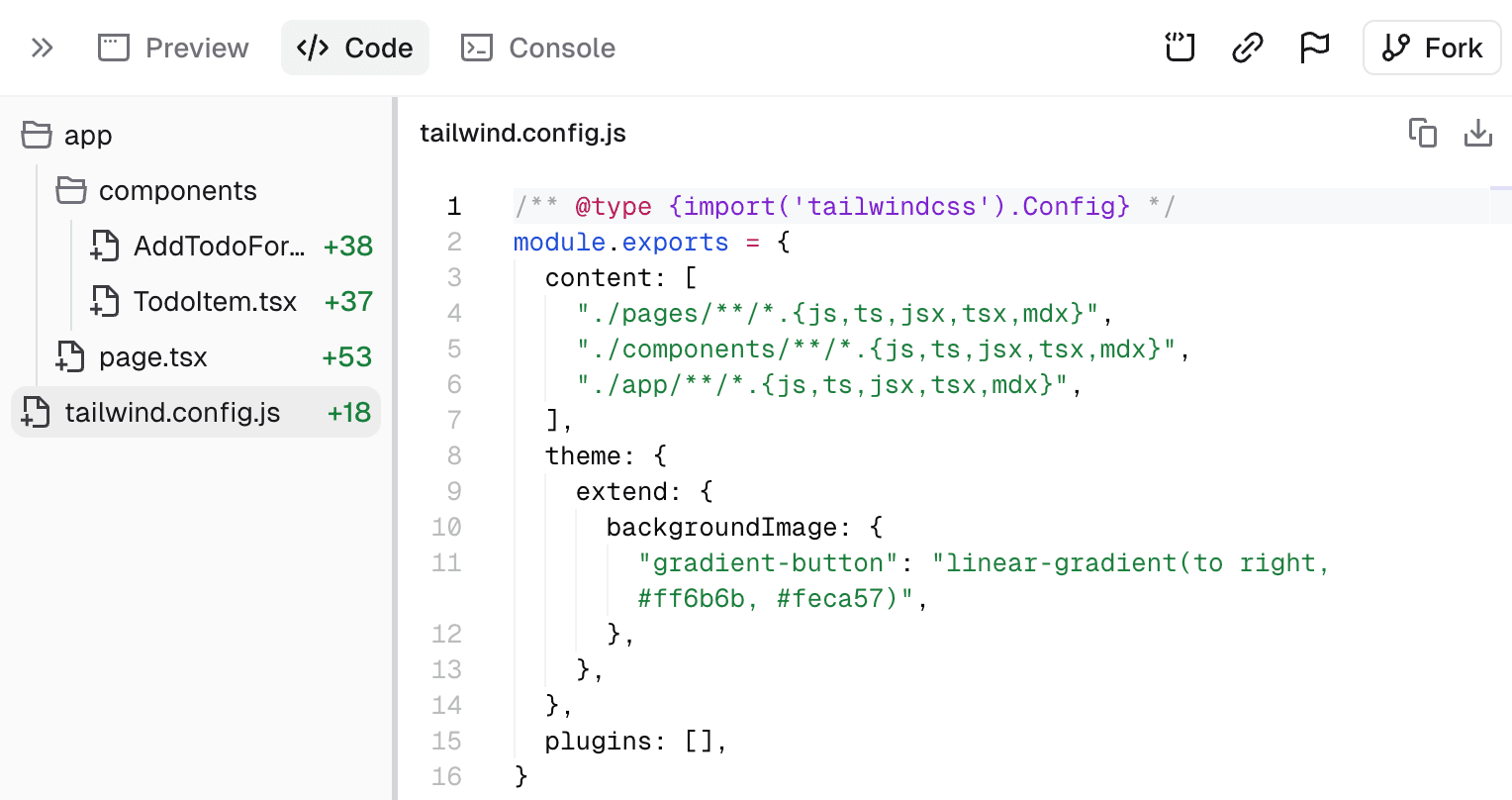
Task: Report the project via the flag icon
Action: pos(1314,47)
